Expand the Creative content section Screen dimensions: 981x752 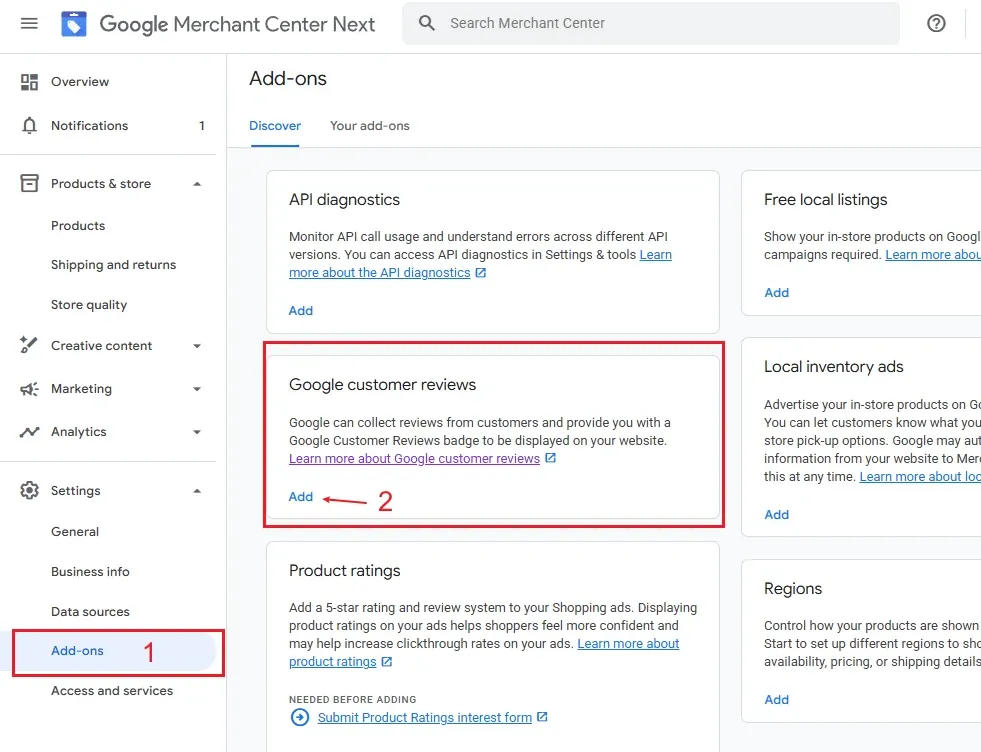click(197, 345)
